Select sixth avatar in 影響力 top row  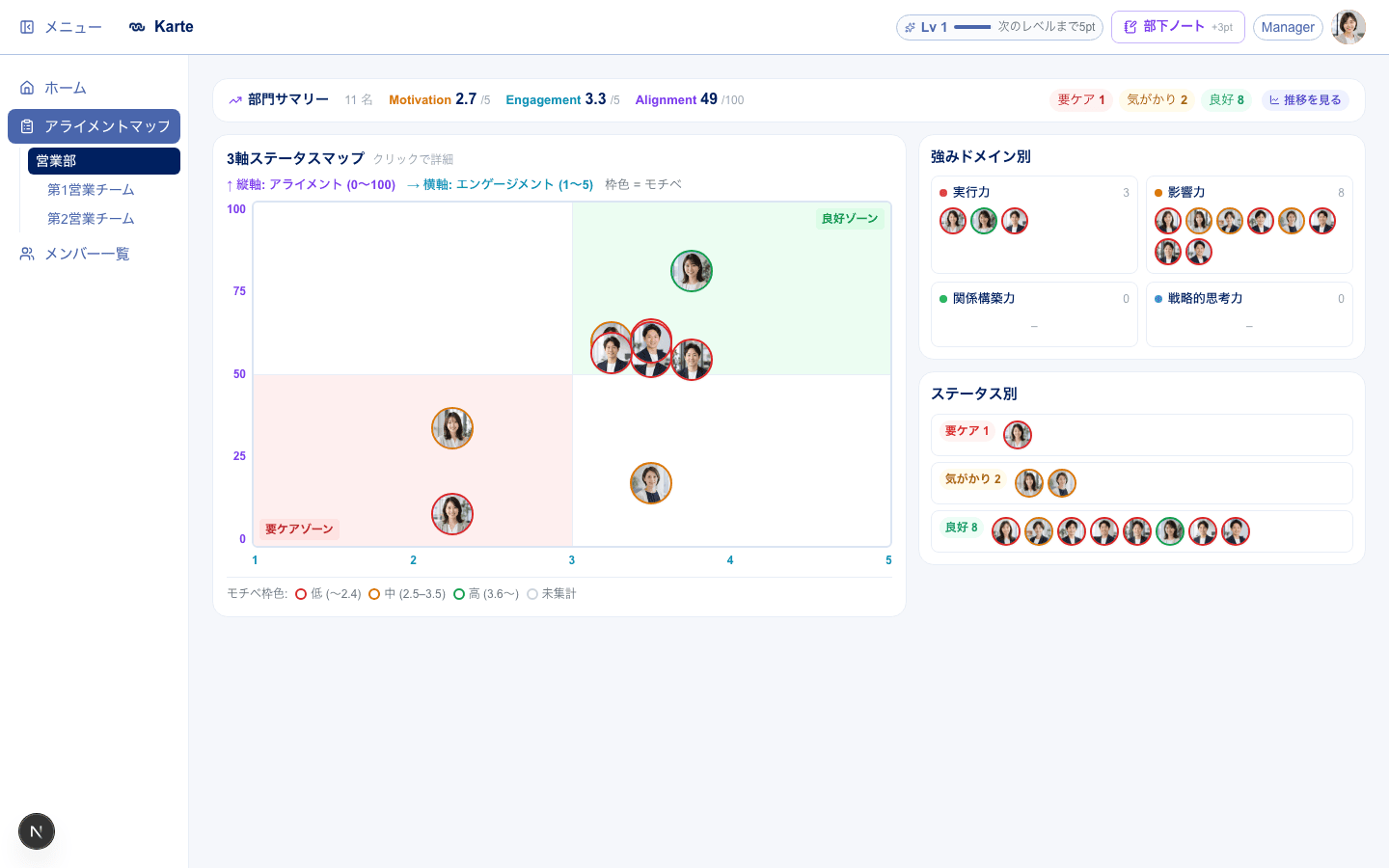click(1322, 221)
